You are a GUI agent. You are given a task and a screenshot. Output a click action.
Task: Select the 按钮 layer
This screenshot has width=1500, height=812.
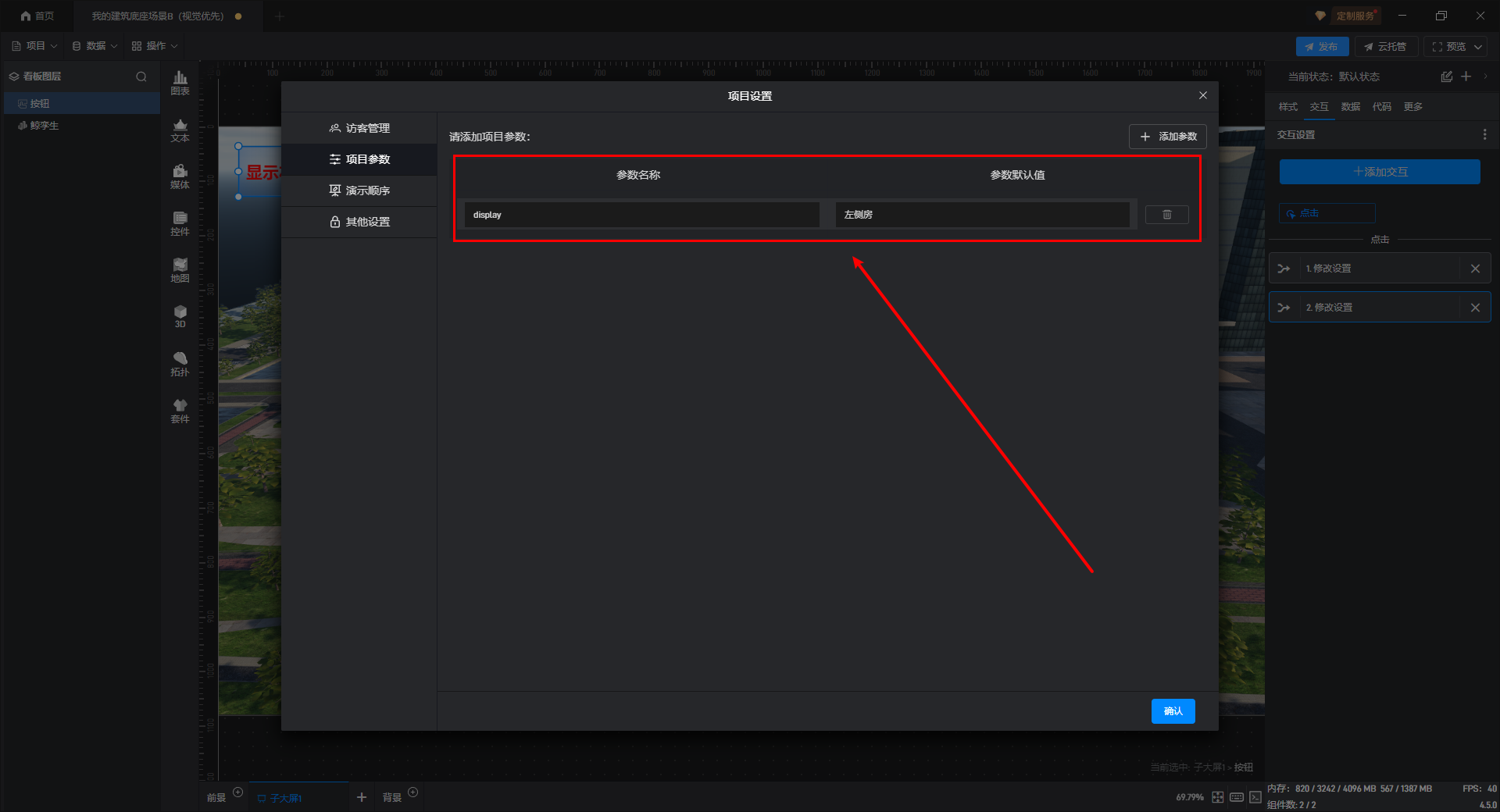coord(81,104)
